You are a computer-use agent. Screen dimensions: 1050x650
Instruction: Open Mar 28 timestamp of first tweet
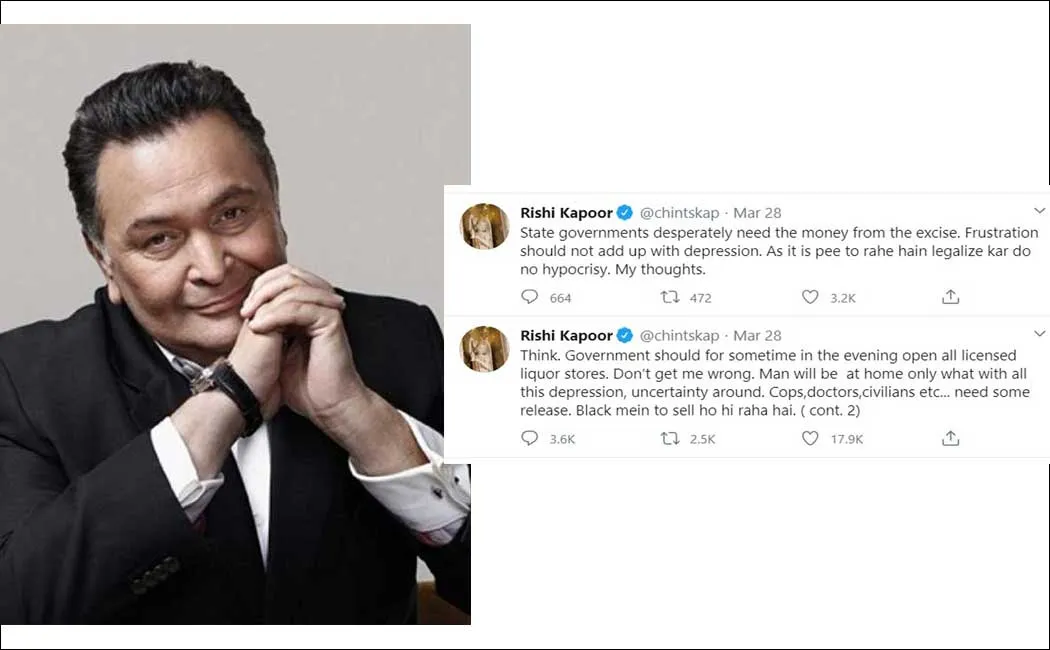pos(757,213)
